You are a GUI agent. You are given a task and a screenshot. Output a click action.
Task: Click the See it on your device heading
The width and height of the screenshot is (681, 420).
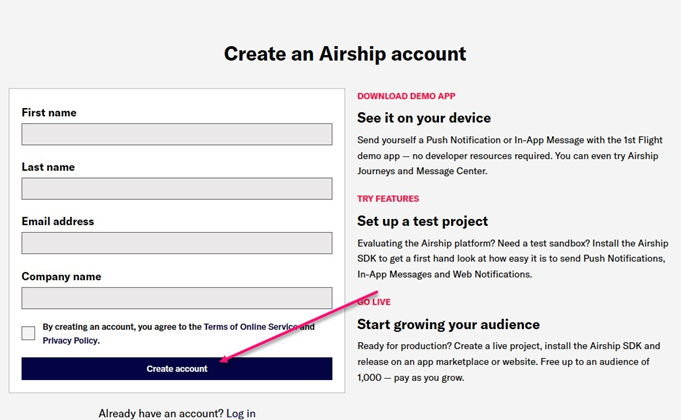click(424, 118)
